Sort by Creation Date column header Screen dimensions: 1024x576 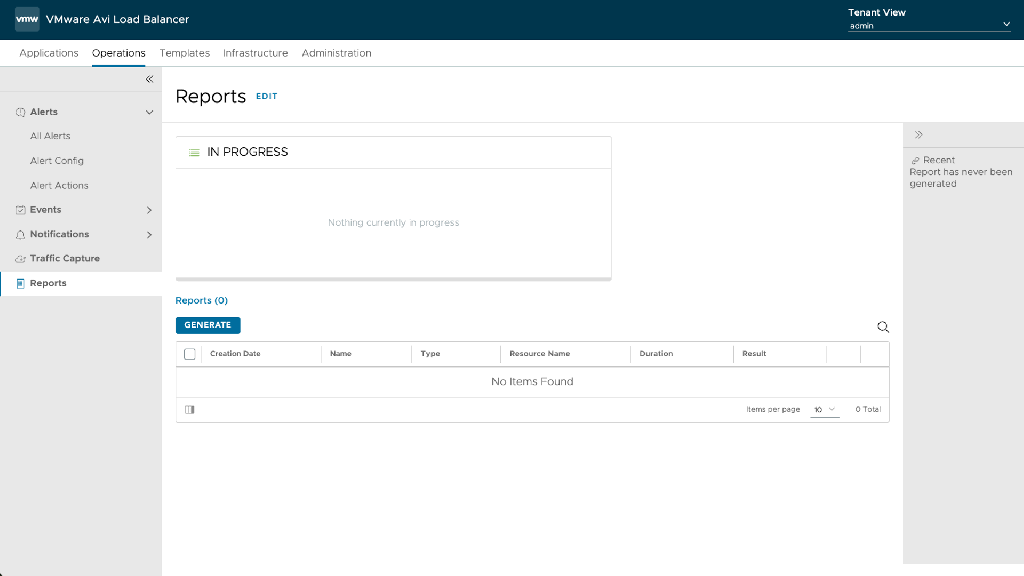tap(235, 353)
